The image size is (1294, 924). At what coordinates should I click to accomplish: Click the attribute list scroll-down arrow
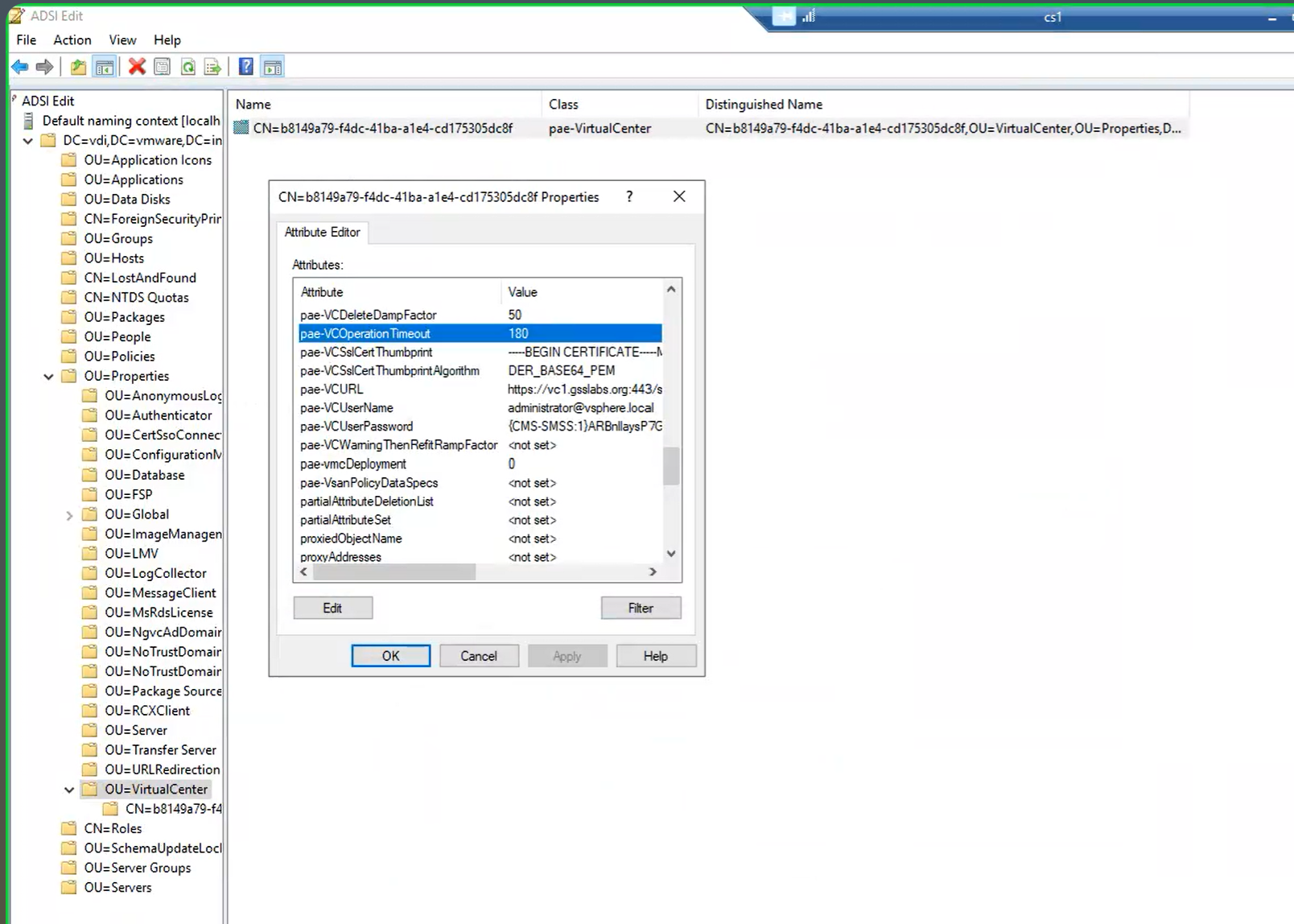(x=671, y=554)
